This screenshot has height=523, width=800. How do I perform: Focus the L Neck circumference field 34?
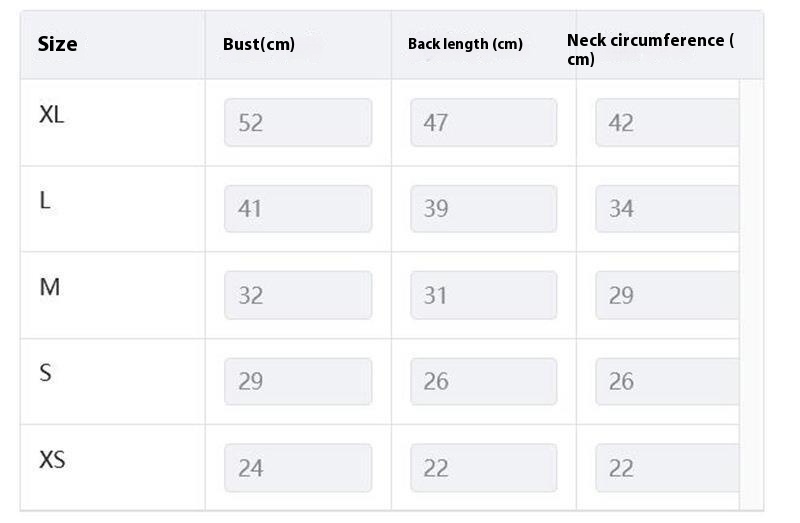667,209
